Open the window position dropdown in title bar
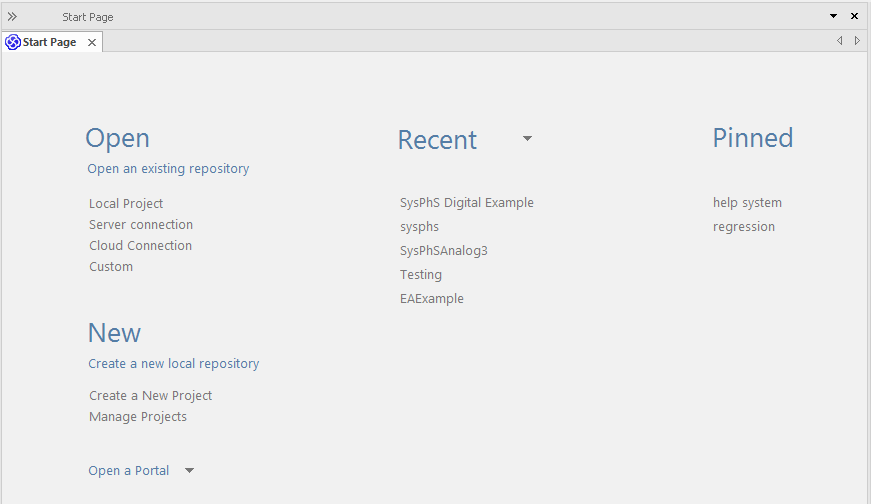Screen dimensions: 871x504 (x=833, y=17)
